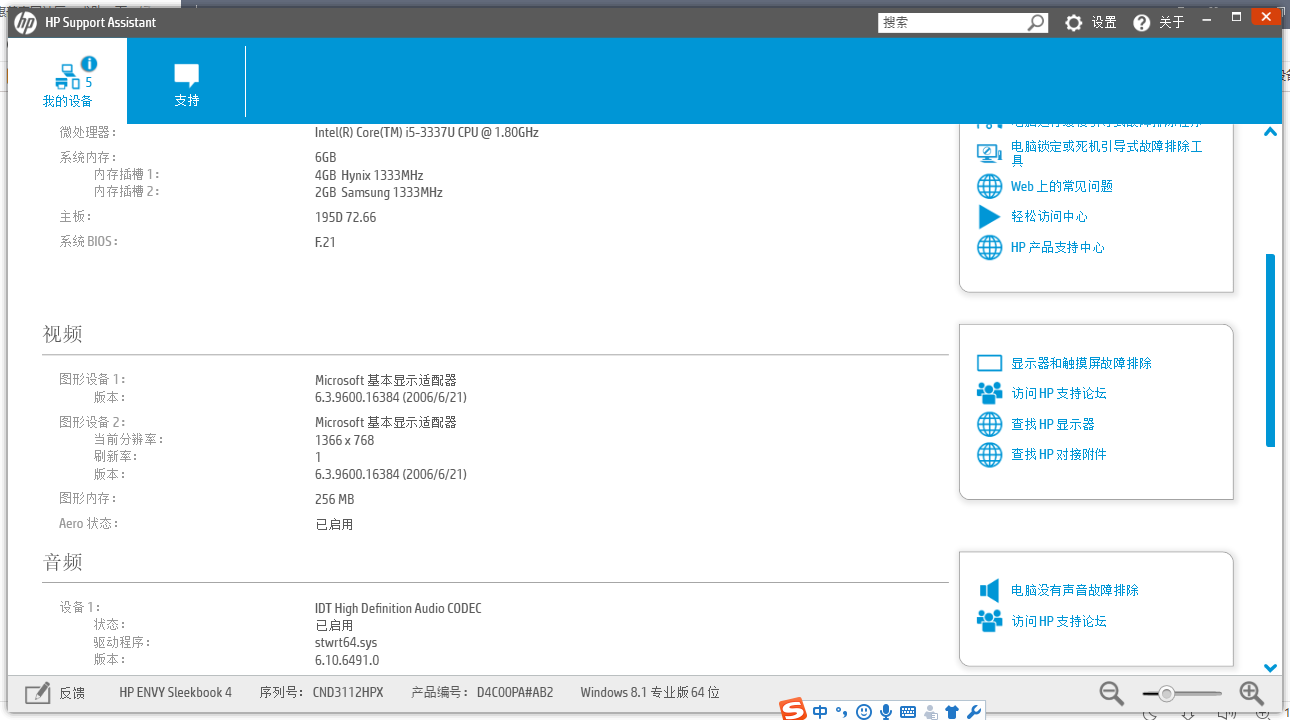Open 轻松访问中心 link

1049,216
